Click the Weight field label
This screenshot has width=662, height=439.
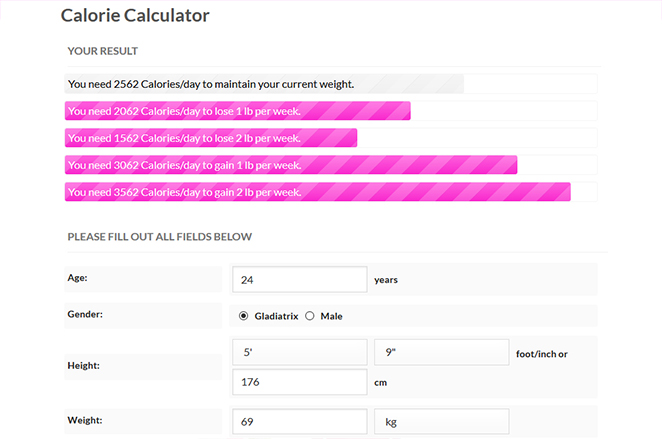(85, 420)
